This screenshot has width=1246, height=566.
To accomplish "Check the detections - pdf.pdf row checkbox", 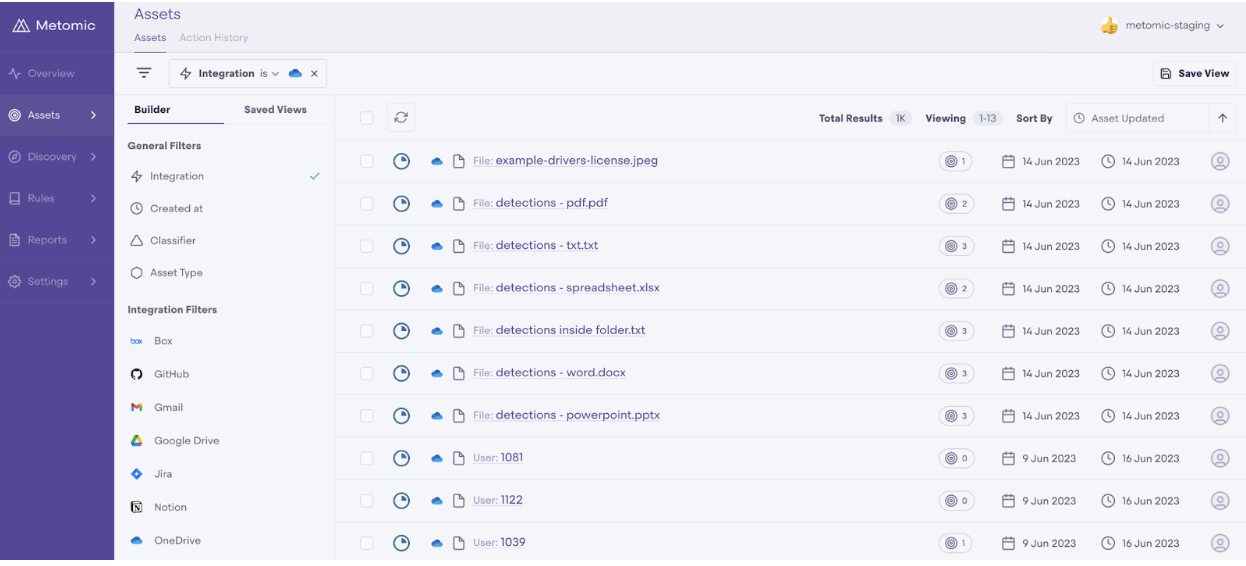I will pyautogui.click(x=367, y=204).
